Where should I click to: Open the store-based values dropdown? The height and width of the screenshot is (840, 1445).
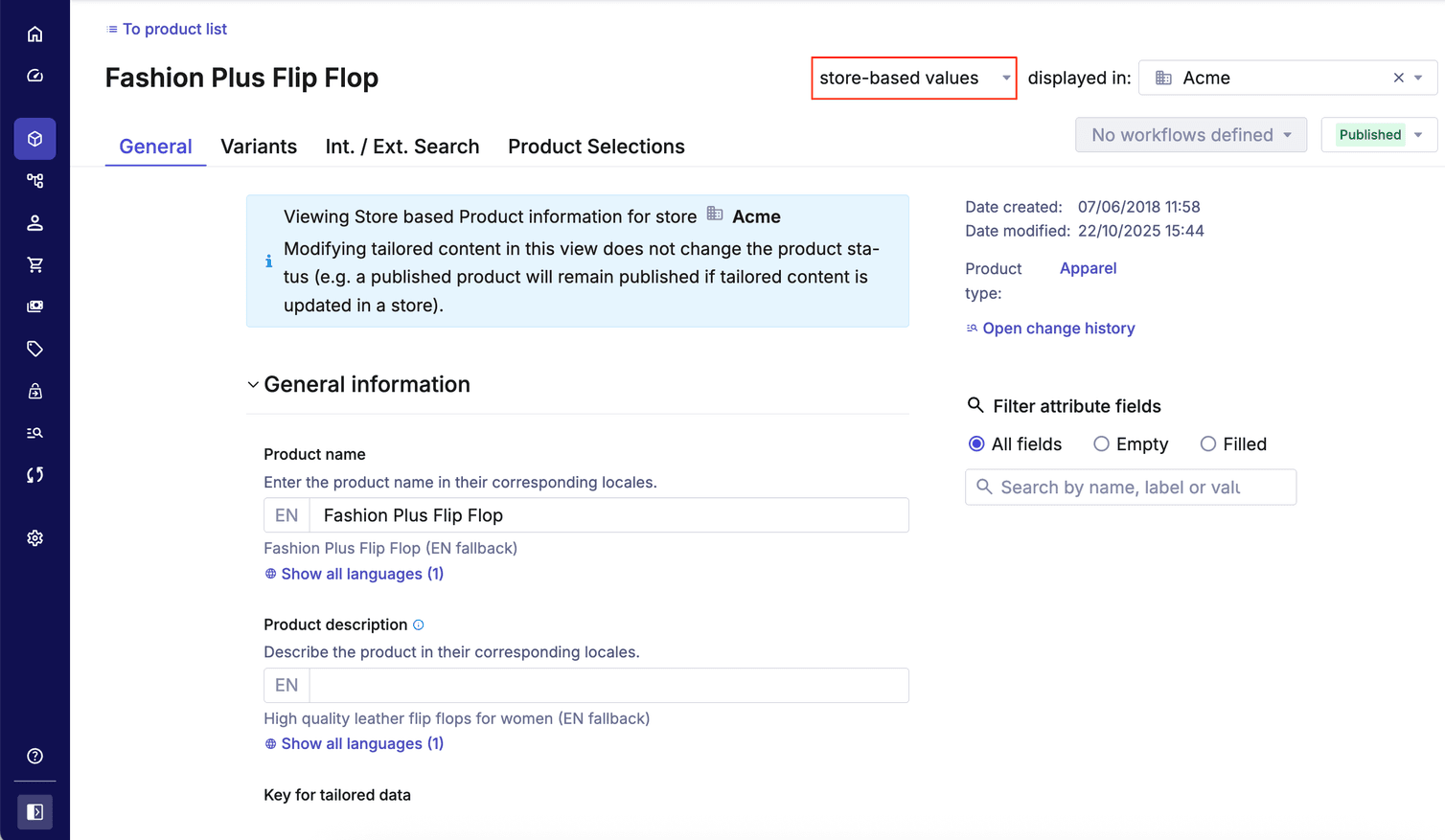[x=912, y=78]
